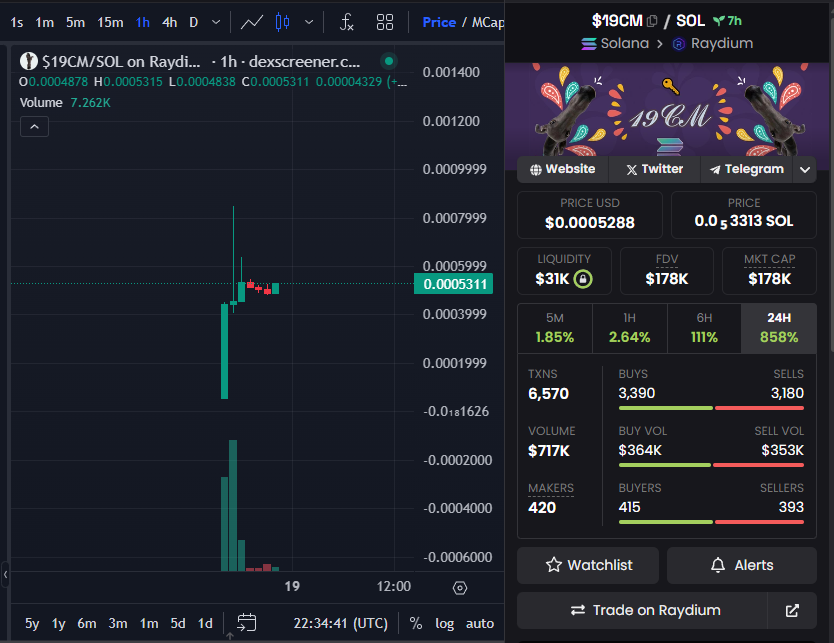
Task: Select the 1h timeframe
Action: (x=143, y=22)
